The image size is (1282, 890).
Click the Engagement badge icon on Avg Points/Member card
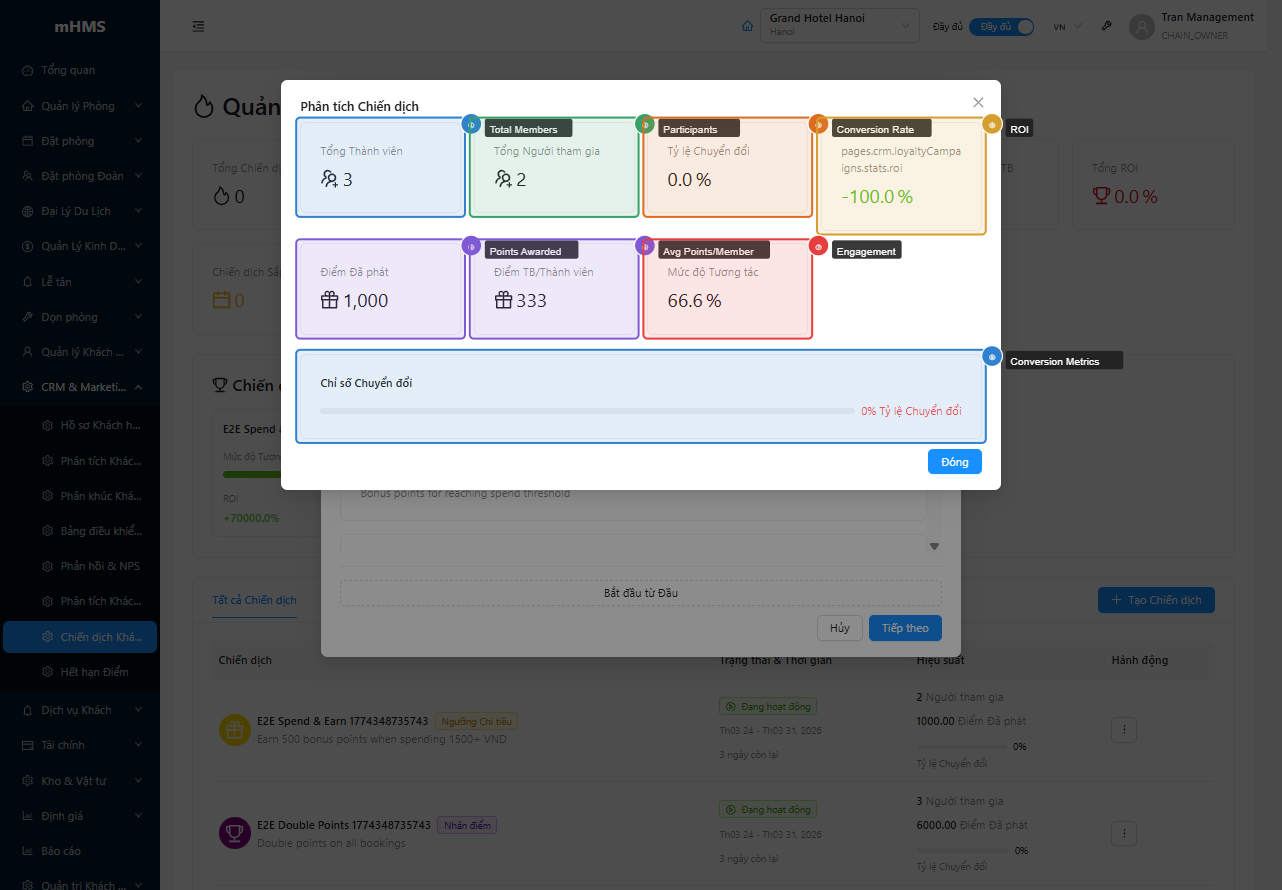(818, 245)
